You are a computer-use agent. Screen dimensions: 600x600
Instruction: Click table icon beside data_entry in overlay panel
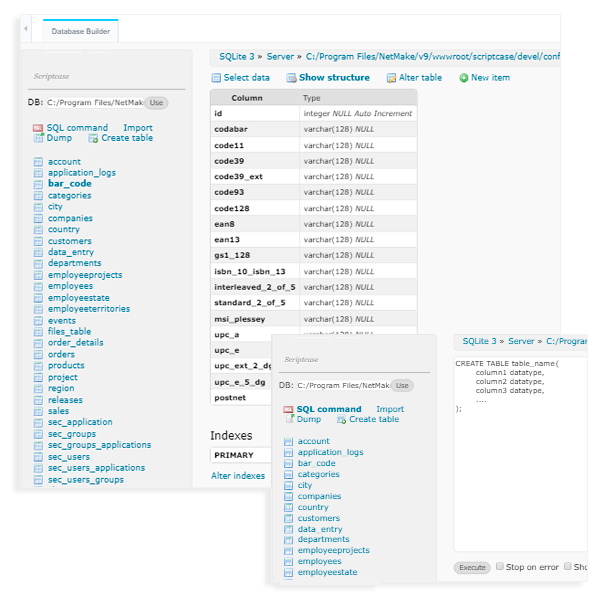pos(289,530)
